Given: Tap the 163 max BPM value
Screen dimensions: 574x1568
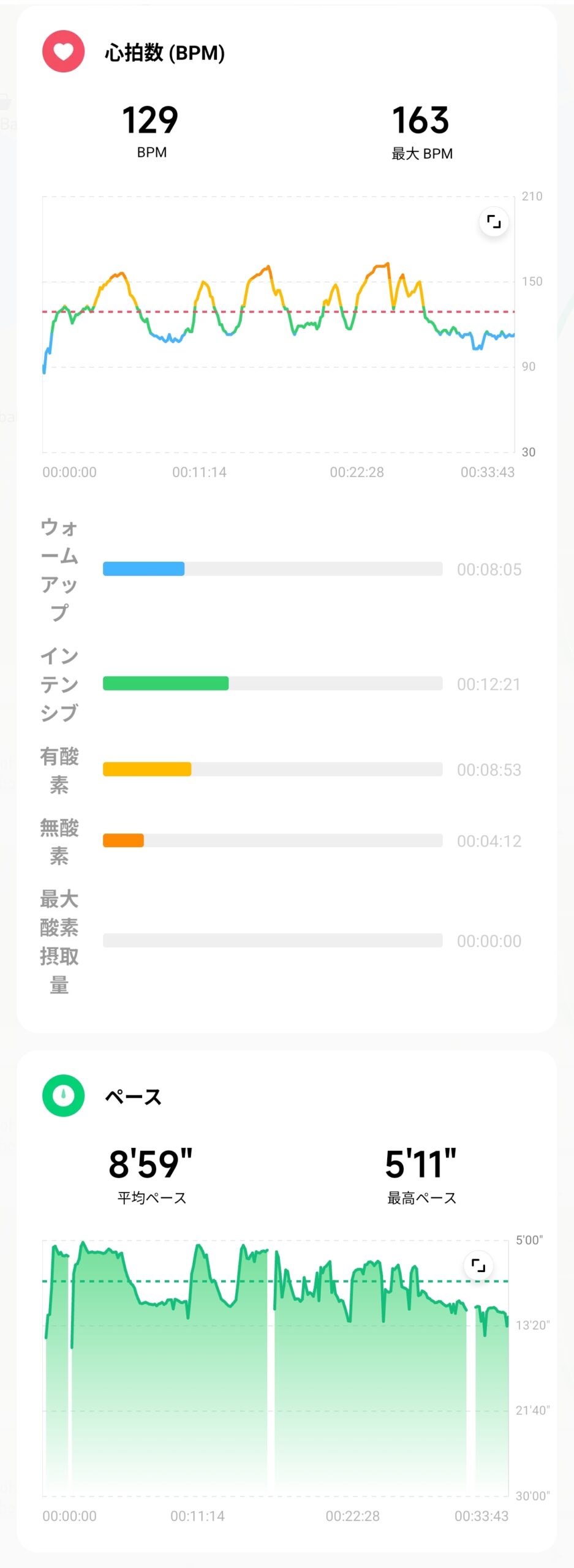Looking at the screenshot, I should pyautogui.click(x=421, y=120).
